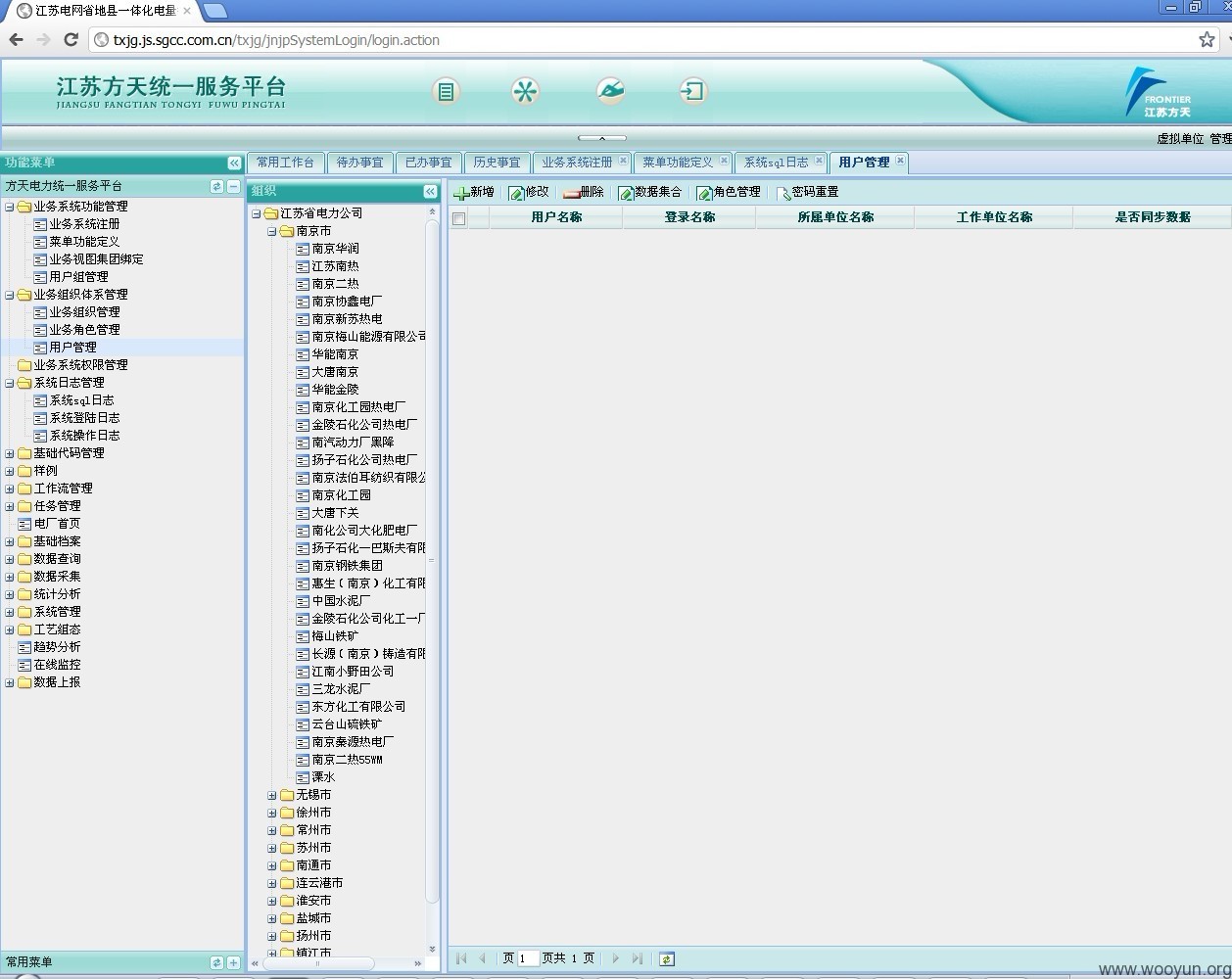Click browser back arrow
The width and height of the screenshot is (1232, 979).
pos(16,39)
